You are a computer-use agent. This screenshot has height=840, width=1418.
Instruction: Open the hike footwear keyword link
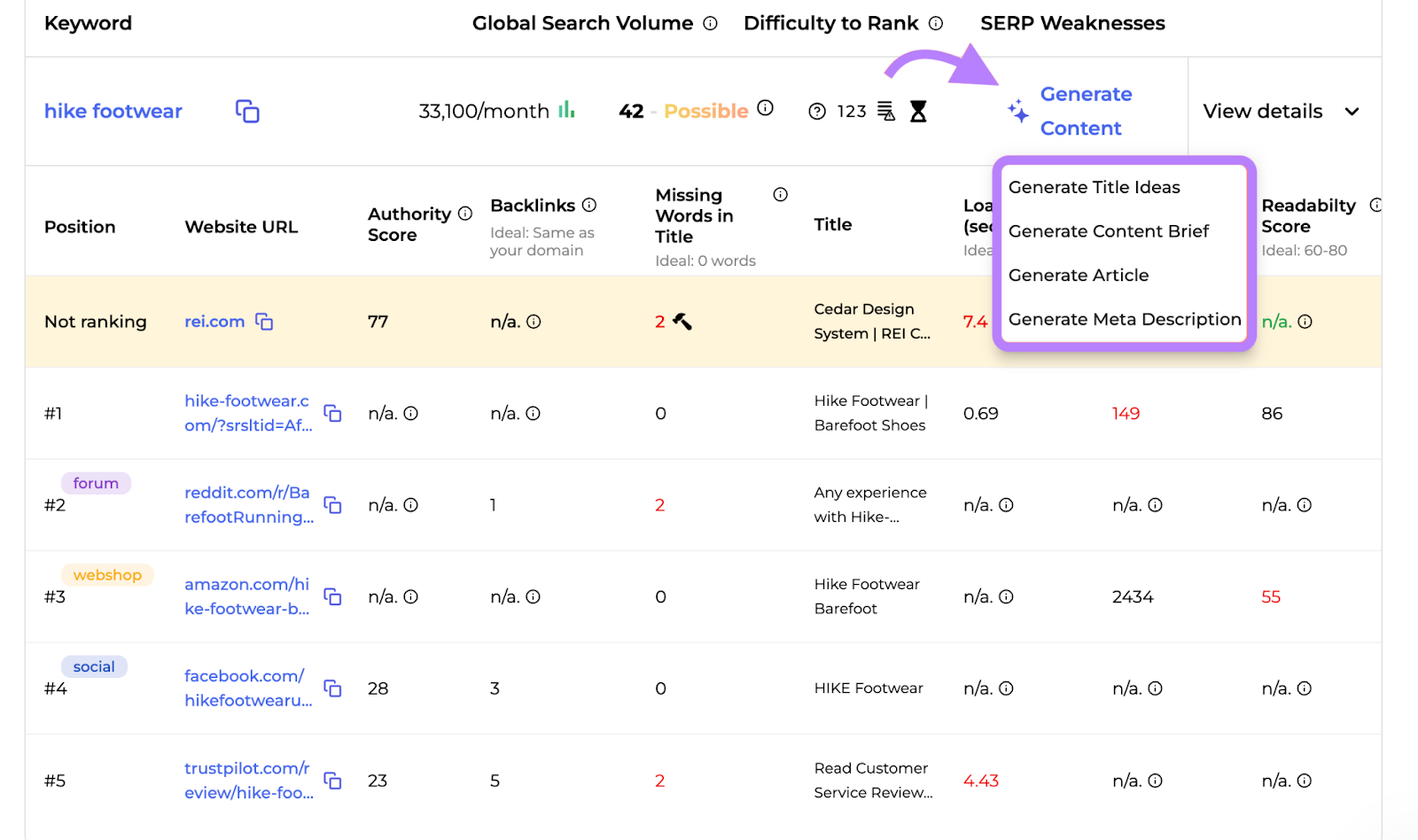113,112
